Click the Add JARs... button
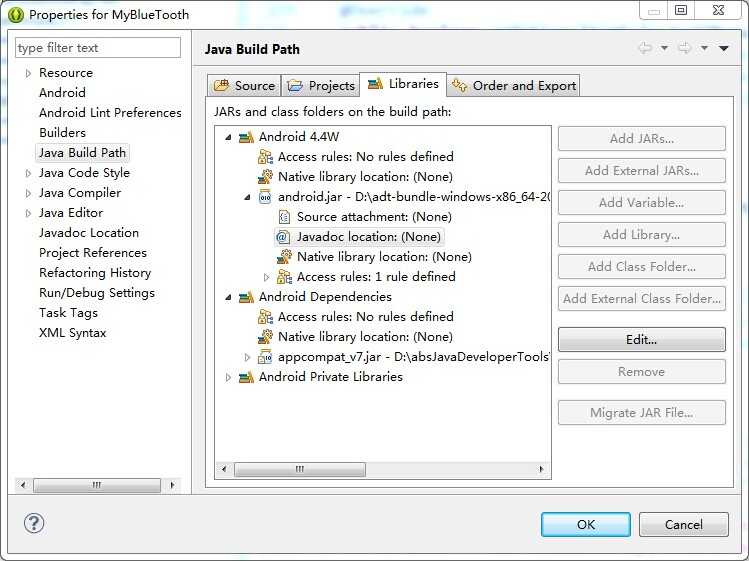Screen dimensions: 749x561 (642, 139)
